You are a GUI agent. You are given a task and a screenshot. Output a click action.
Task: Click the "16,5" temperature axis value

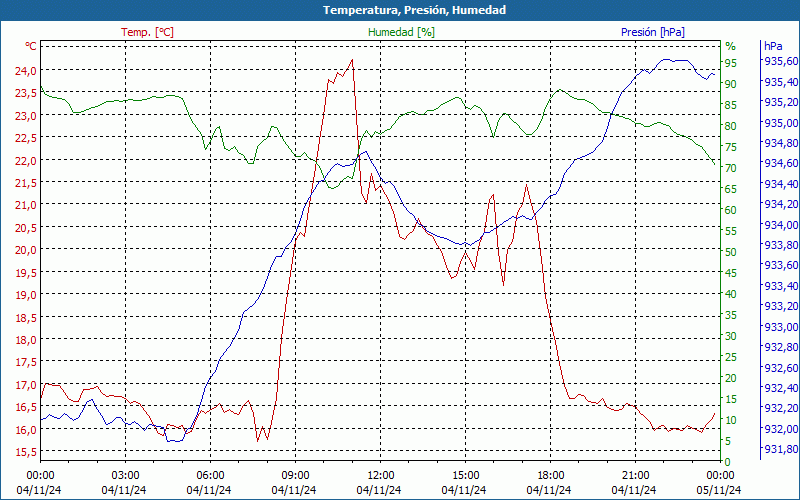(26, 407)
